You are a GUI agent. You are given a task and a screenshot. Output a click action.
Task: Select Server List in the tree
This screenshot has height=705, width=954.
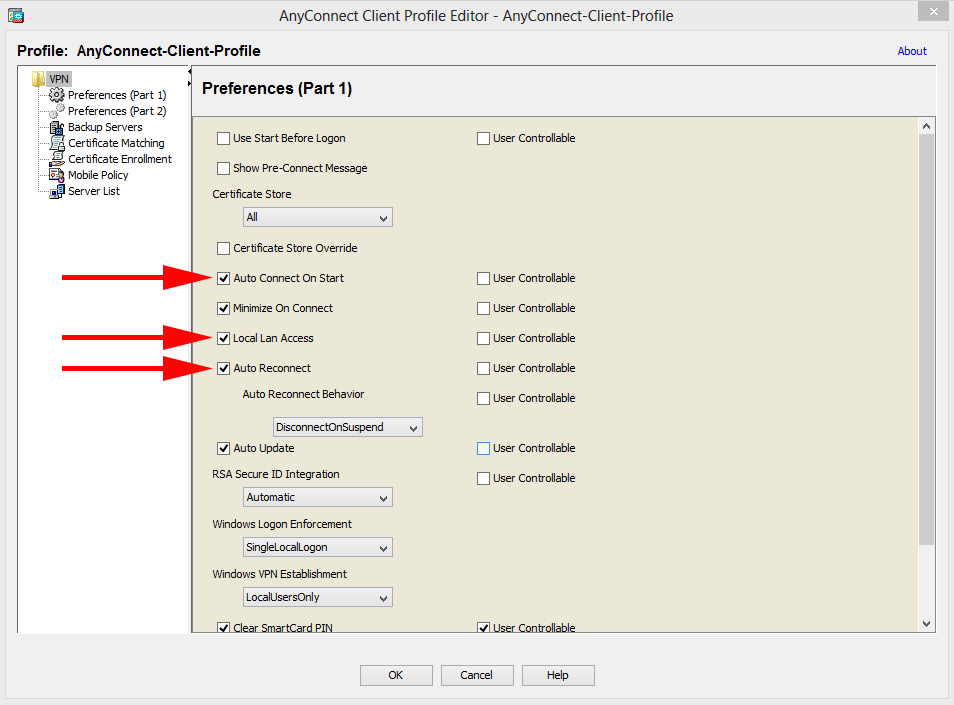coord(94,191)
